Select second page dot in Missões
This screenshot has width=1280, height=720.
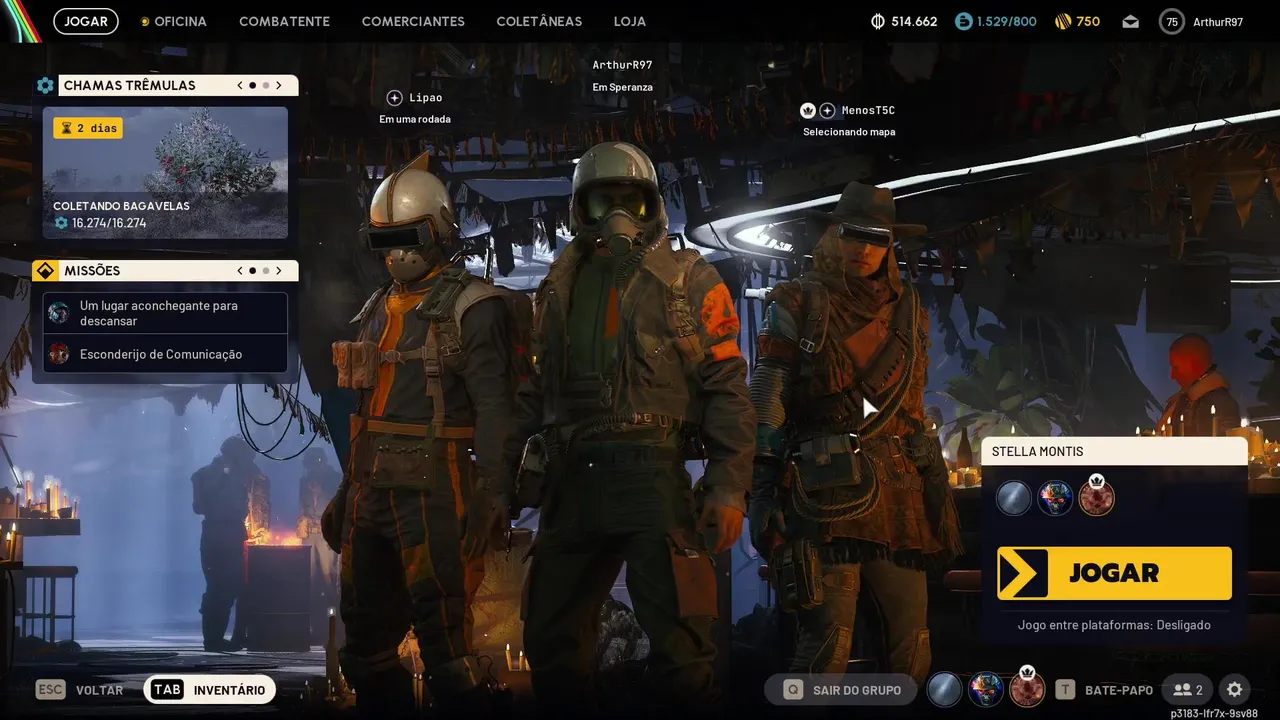(266, 271)
